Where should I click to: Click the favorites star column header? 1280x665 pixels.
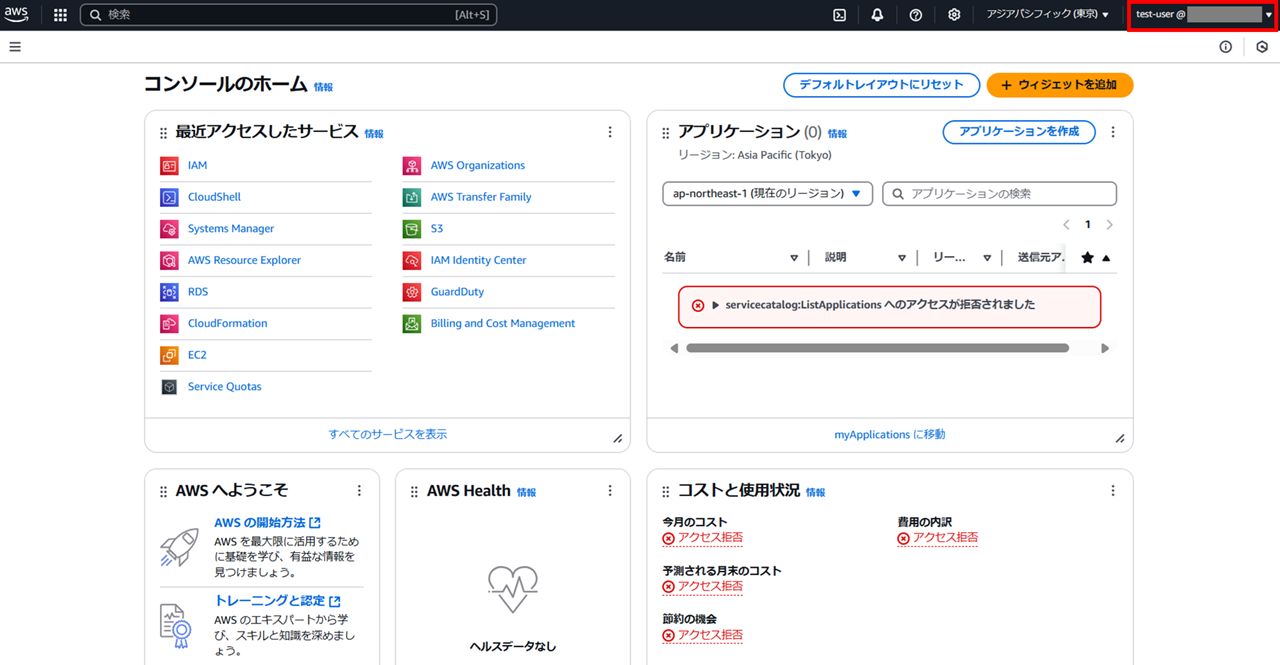pyautogui.click(x=1088, y=258)
